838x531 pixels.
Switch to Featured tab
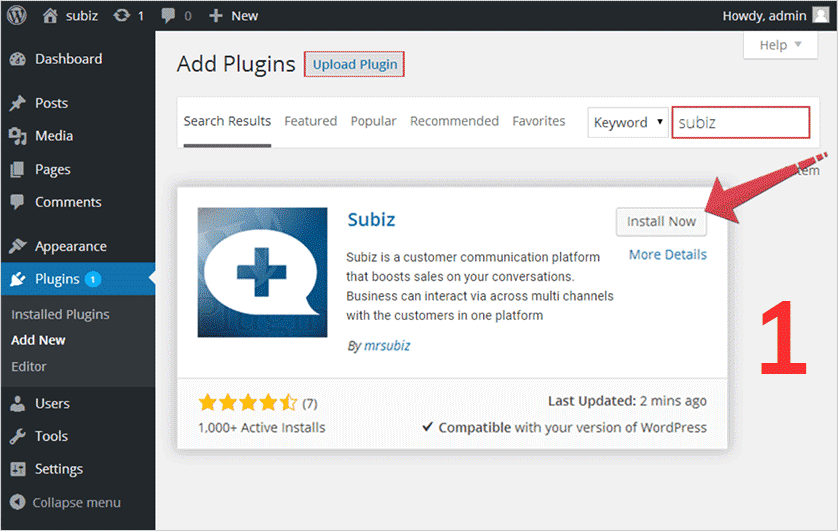(x=311, y=121)
